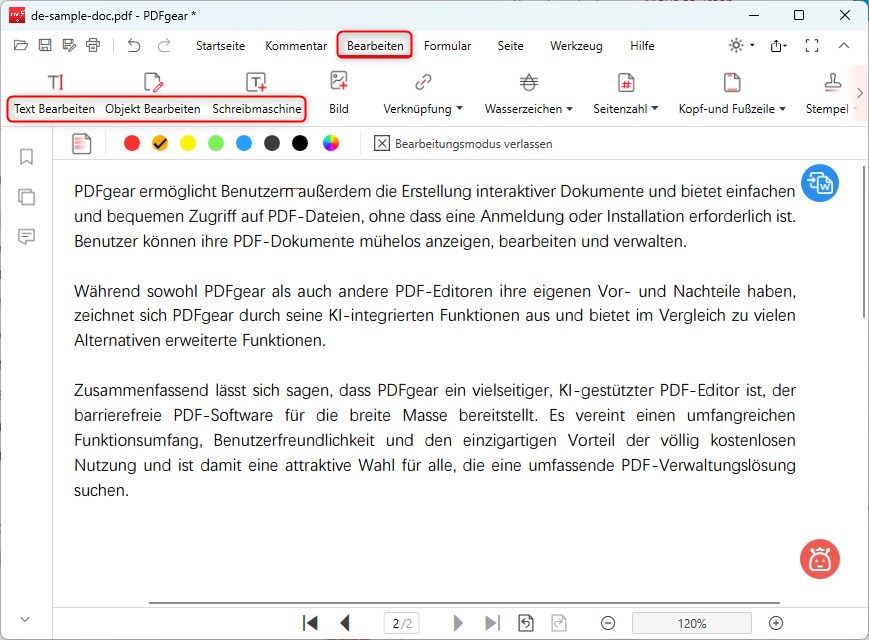The height and width of the screenshot is (640, 869).
Task: Click the horizontal scrollbar below the page
Action: (464, 602)
